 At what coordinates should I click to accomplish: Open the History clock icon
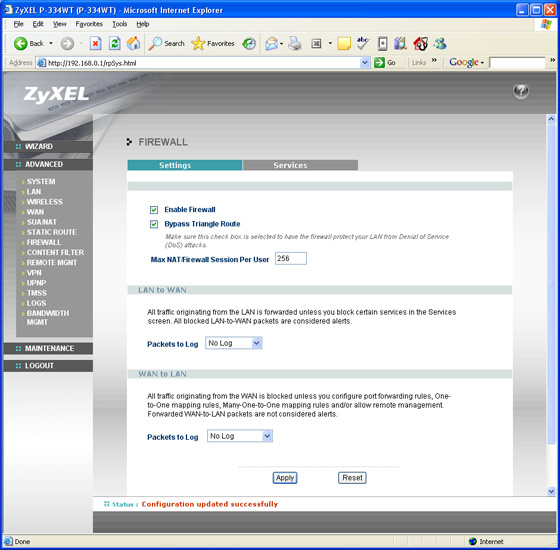[249, 44]
